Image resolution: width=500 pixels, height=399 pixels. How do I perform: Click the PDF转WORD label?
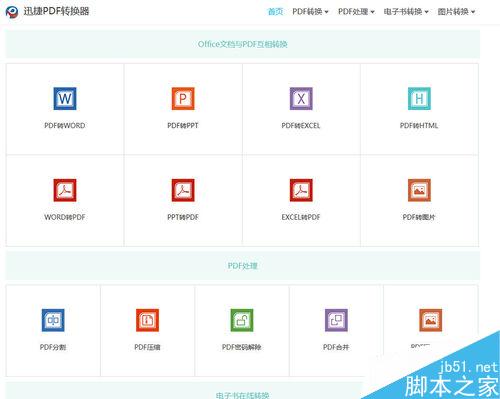tap(65, 126)
